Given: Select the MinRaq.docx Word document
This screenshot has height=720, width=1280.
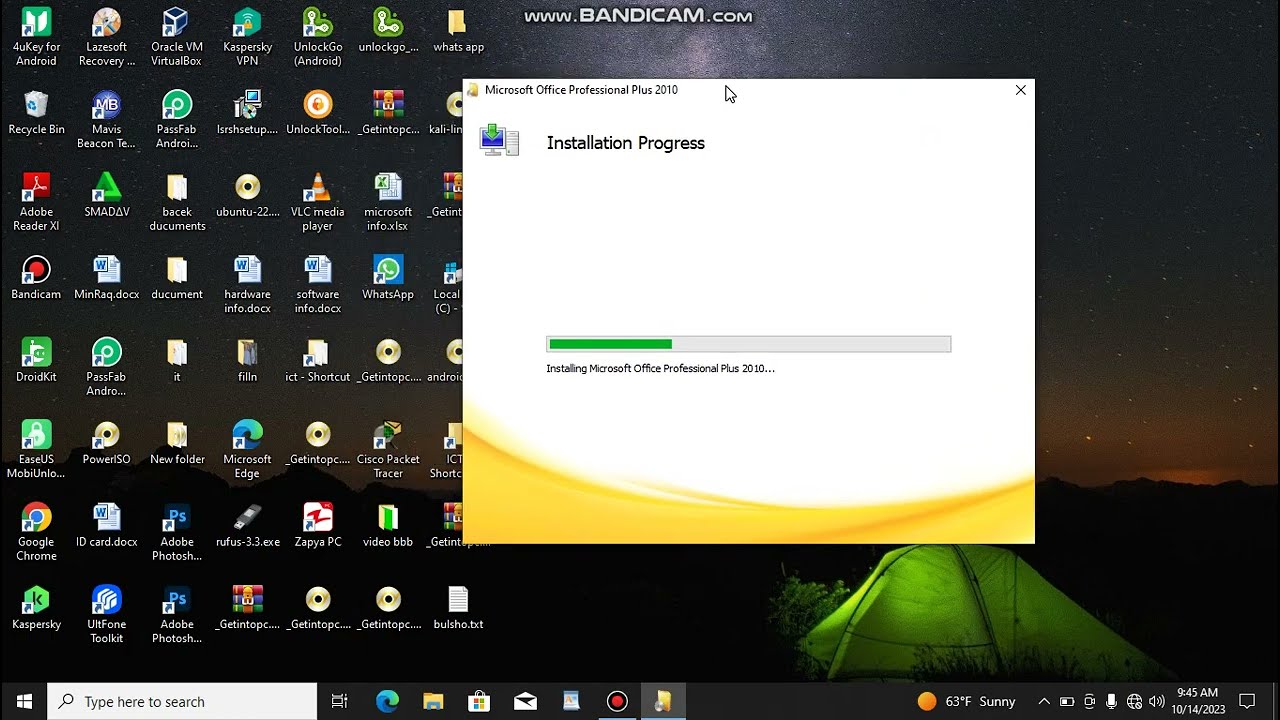Looking at the screenshot, I should (x=106, y=278).
